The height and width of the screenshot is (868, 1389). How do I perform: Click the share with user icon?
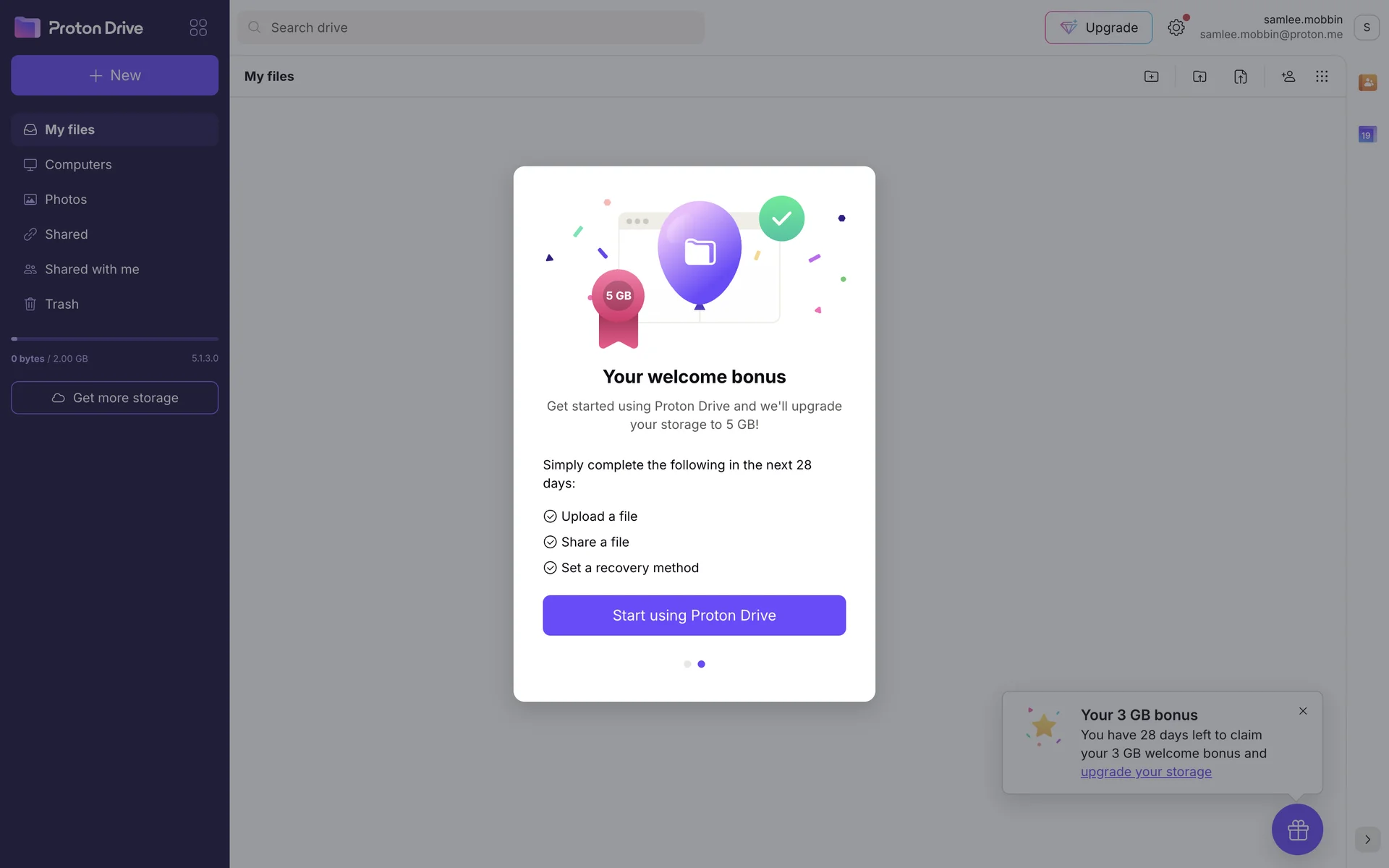click(x=1288, y=76)
